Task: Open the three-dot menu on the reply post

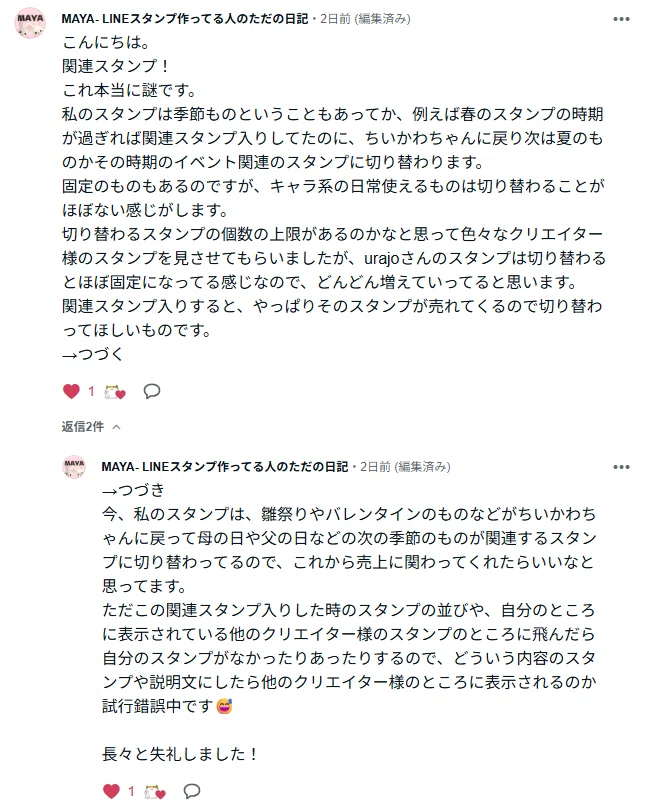Action: (621, 467)
